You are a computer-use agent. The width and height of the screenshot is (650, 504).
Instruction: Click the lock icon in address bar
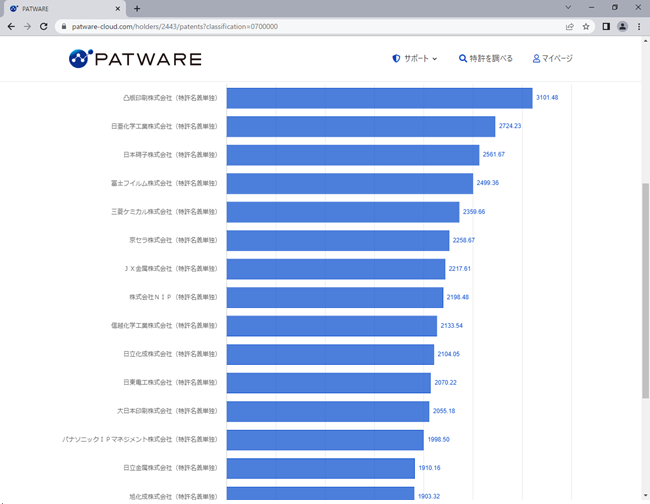pos(63,27)
